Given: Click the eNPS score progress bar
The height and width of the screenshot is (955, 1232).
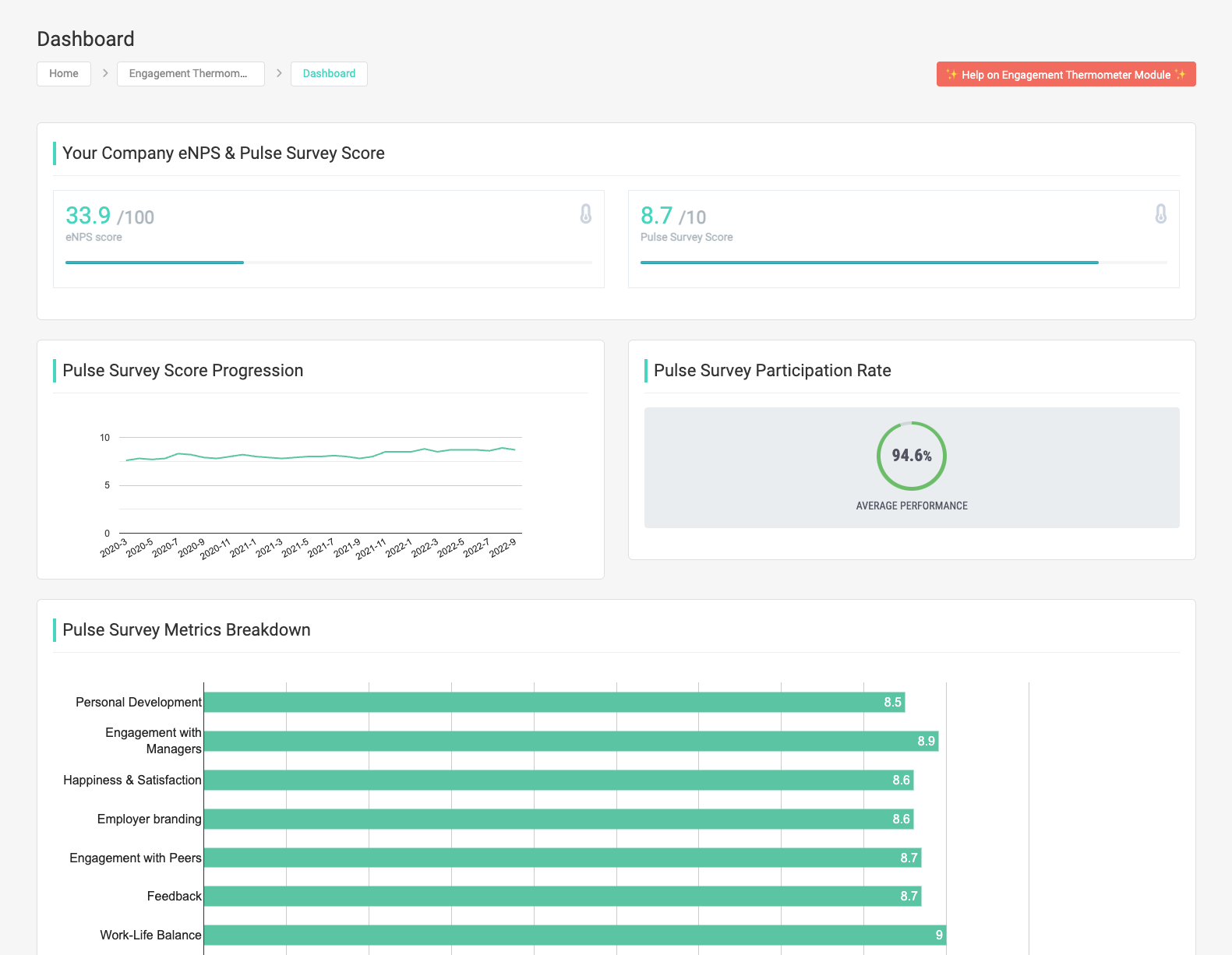Looking at the screenshot, I should [329, 263].
